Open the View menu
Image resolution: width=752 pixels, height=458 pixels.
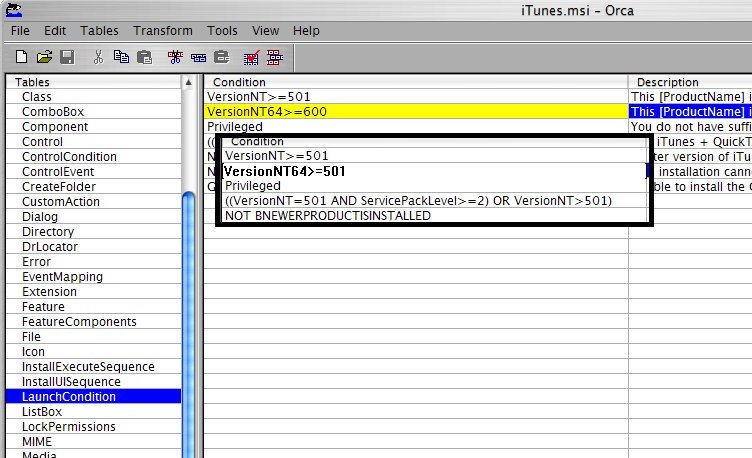click(266, 31)
